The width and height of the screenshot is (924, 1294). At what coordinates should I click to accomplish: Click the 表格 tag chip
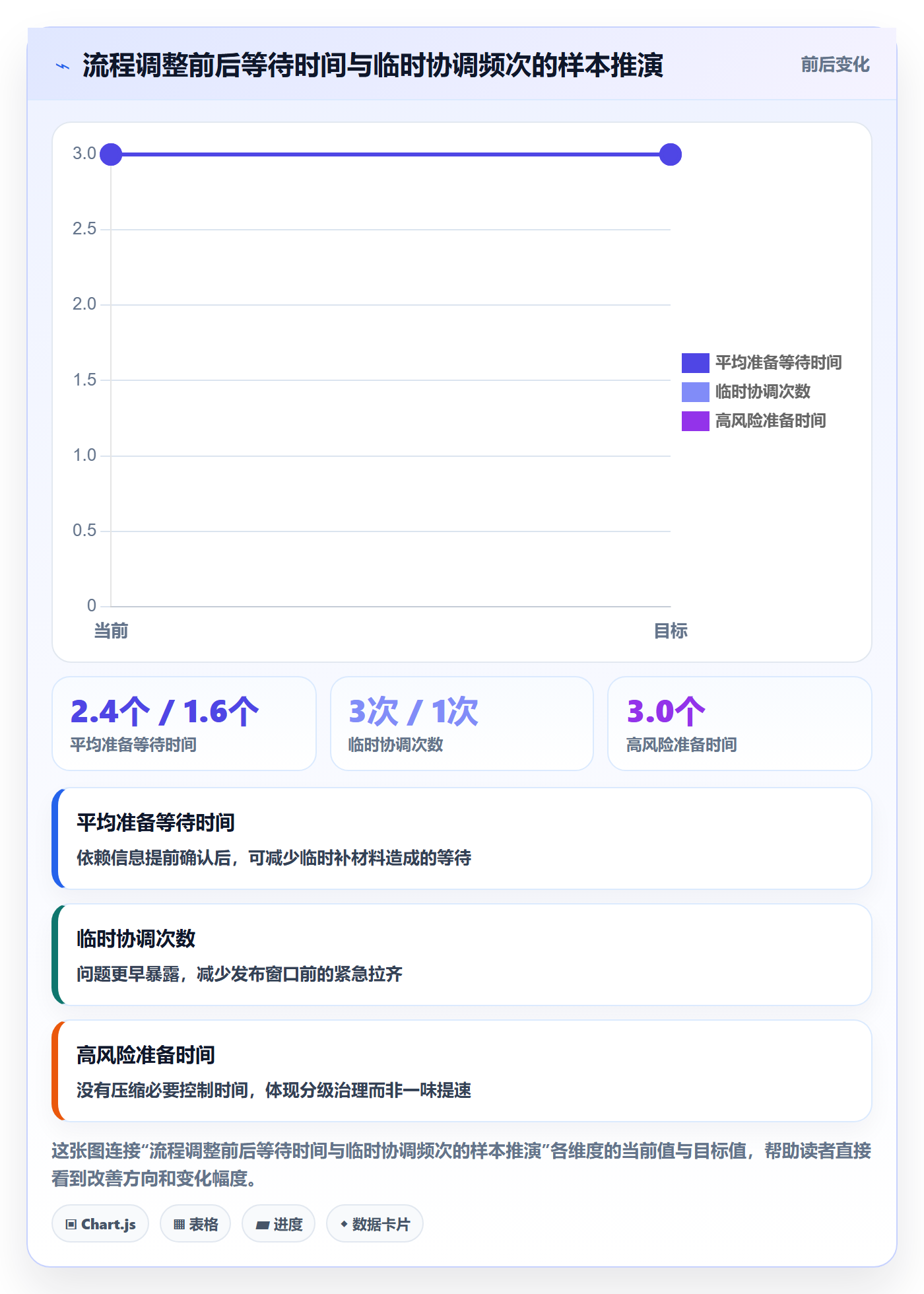tap(195, 1224)
